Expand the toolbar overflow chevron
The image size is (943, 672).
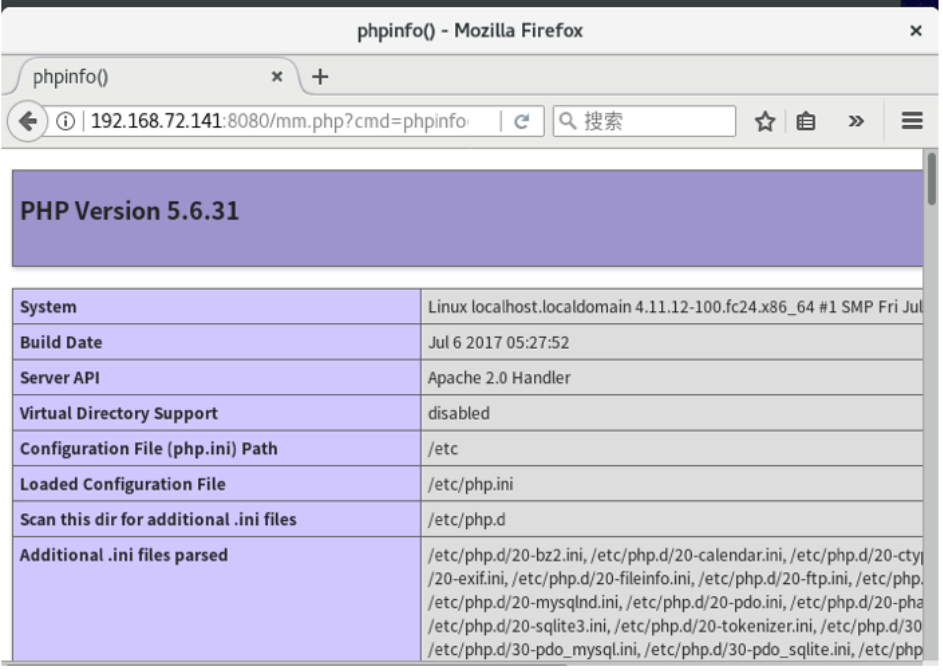pos(856,122)
